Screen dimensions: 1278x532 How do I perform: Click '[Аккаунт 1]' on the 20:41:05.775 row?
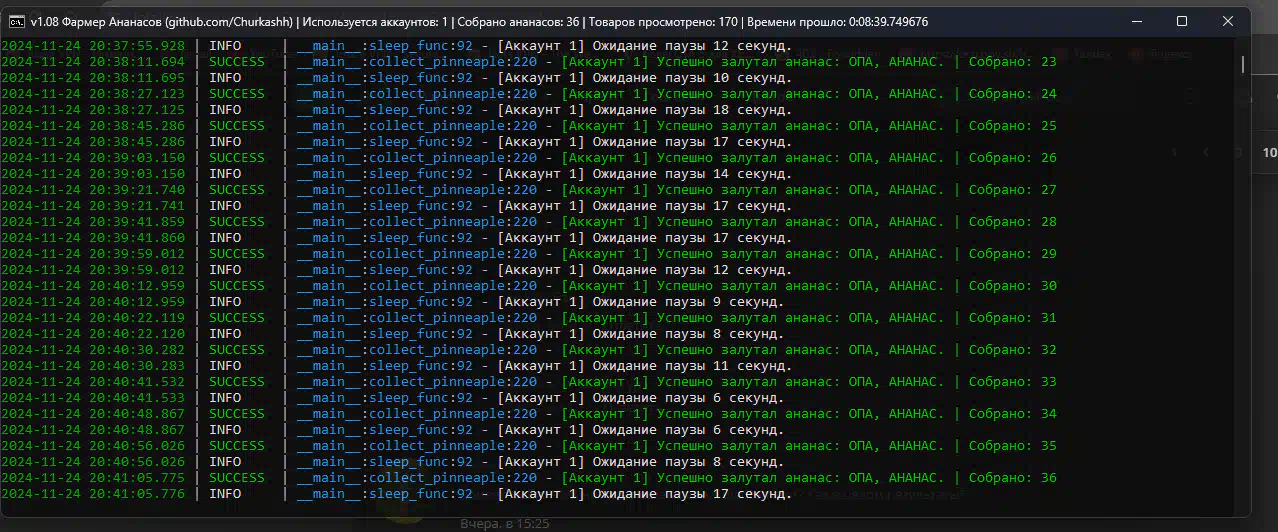coord(604,478)
